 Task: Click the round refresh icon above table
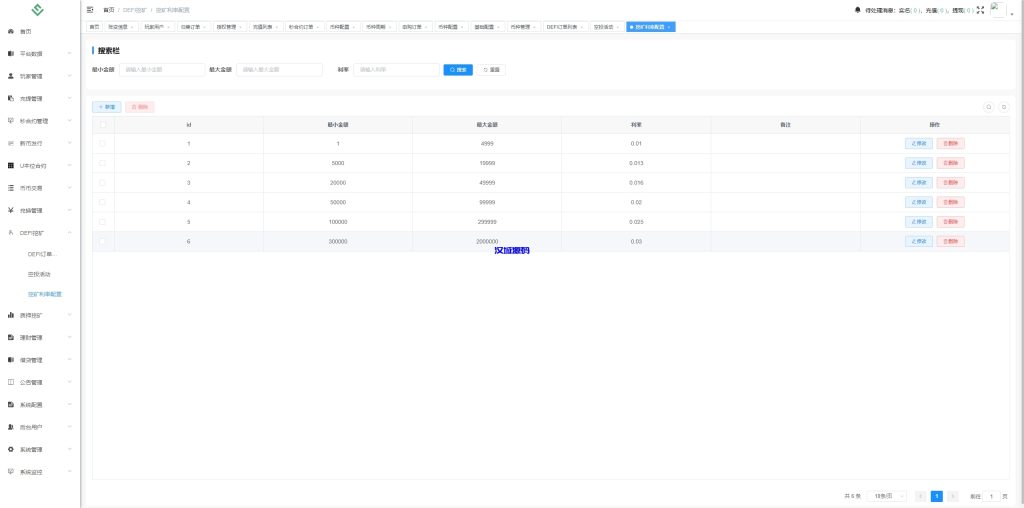click(x=1004, y=106)
